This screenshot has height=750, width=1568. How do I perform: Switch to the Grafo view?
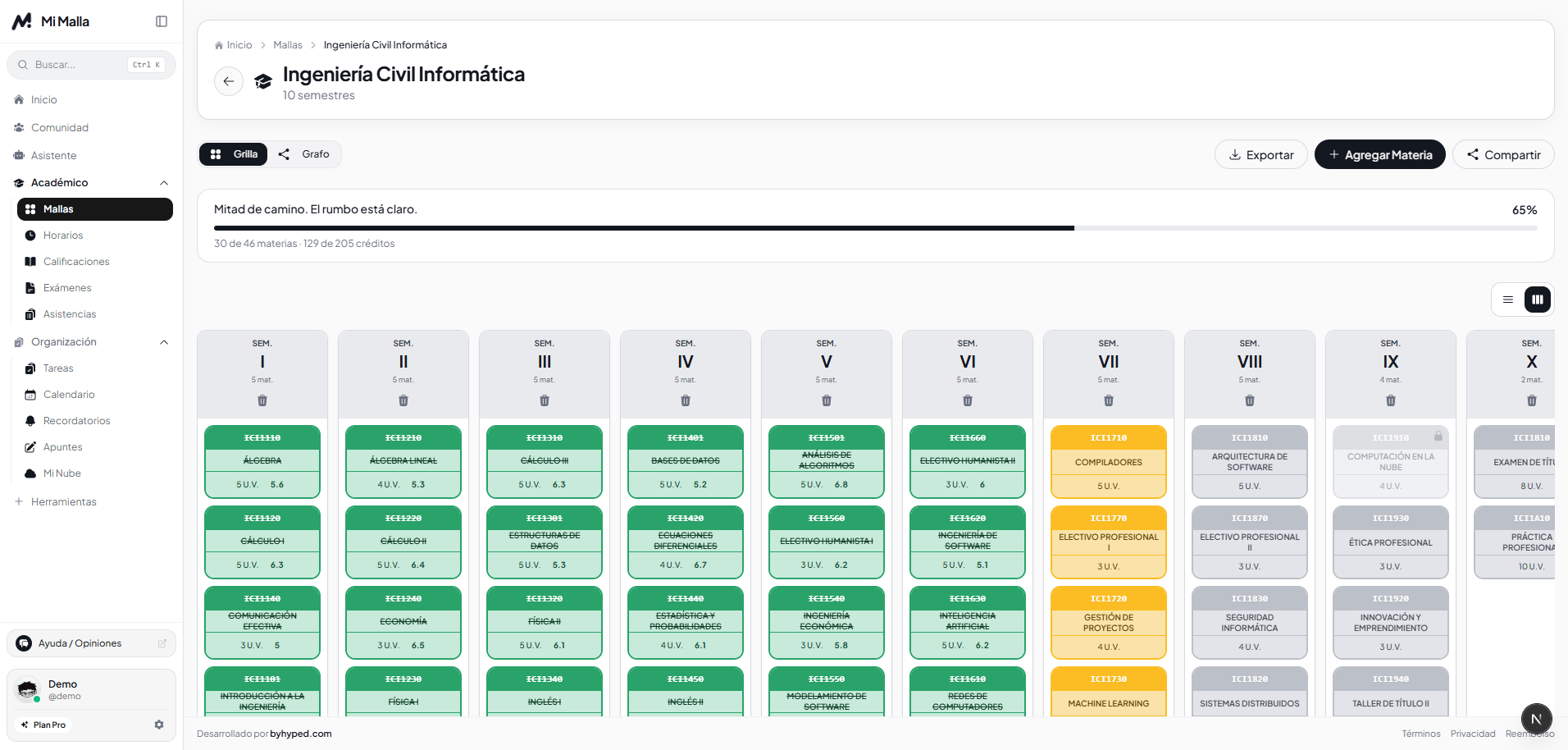click(304, 154)
